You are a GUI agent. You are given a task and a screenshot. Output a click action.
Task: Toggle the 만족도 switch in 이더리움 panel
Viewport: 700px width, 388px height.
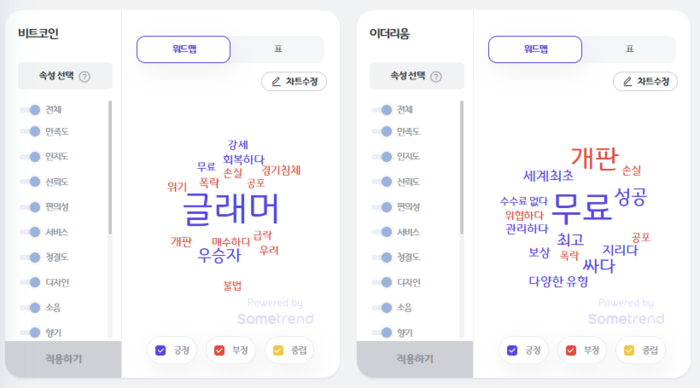(382, 131)
